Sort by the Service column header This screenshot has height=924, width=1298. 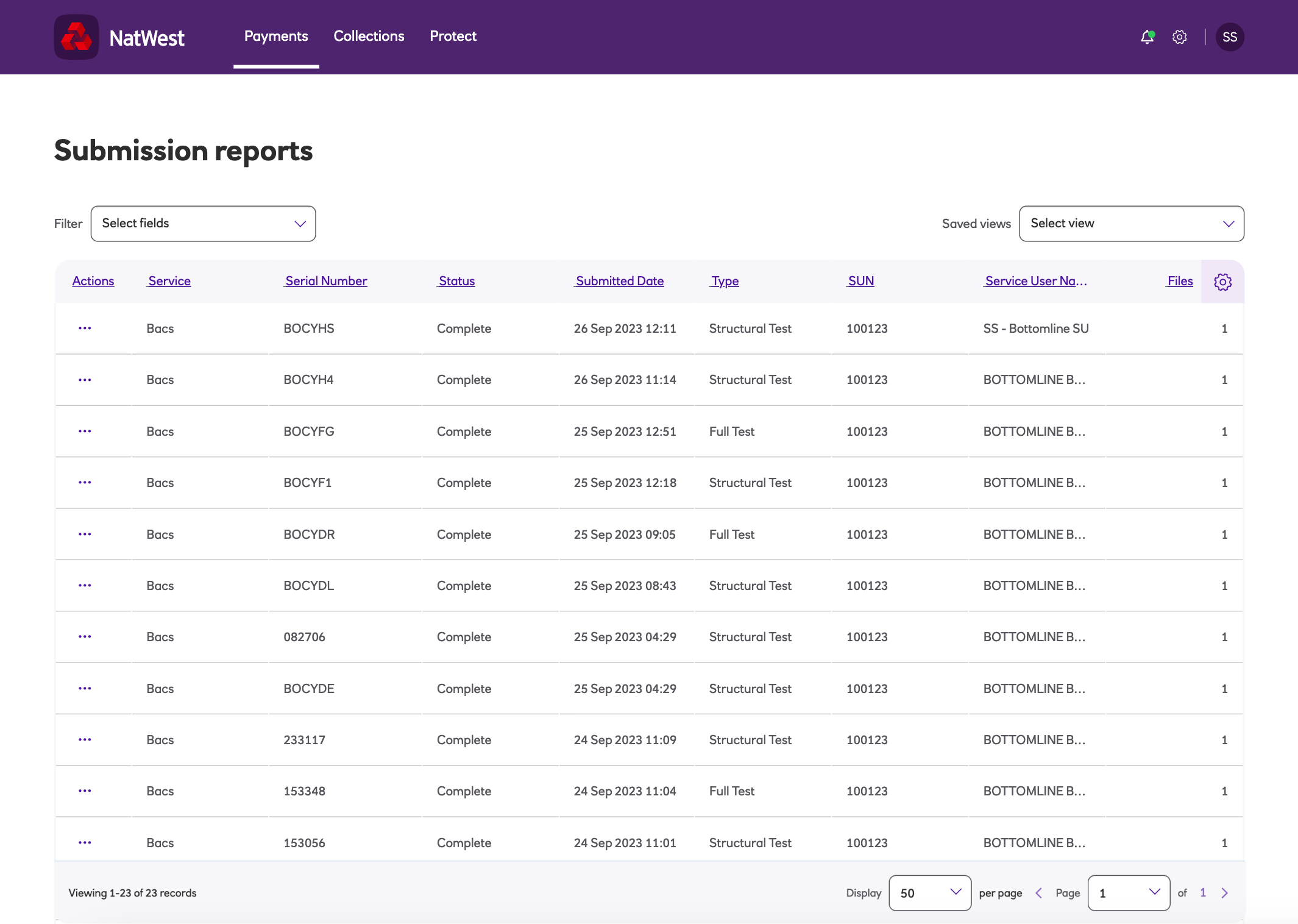[x=169, y=281]
